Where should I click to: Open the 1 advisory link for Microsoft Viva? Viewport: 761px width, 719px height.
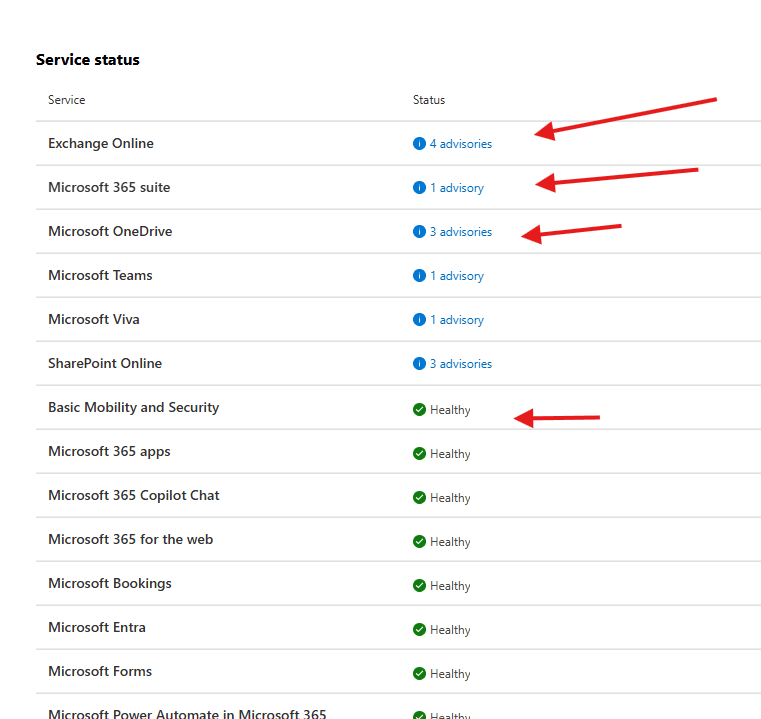[456, 320]
